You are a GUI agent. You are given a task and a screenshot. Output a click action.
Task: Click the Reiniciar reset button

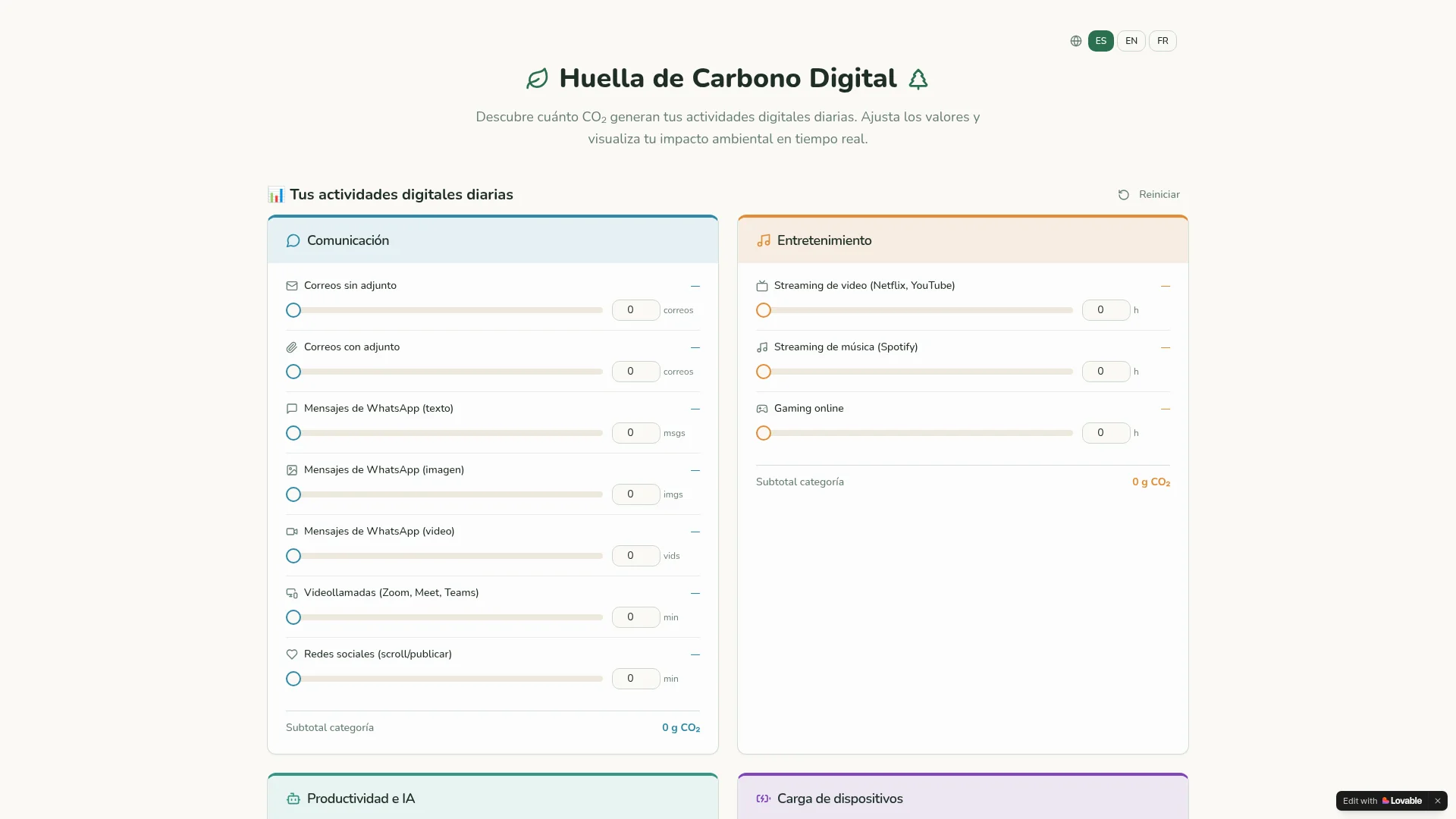(x=1149, y=195)
